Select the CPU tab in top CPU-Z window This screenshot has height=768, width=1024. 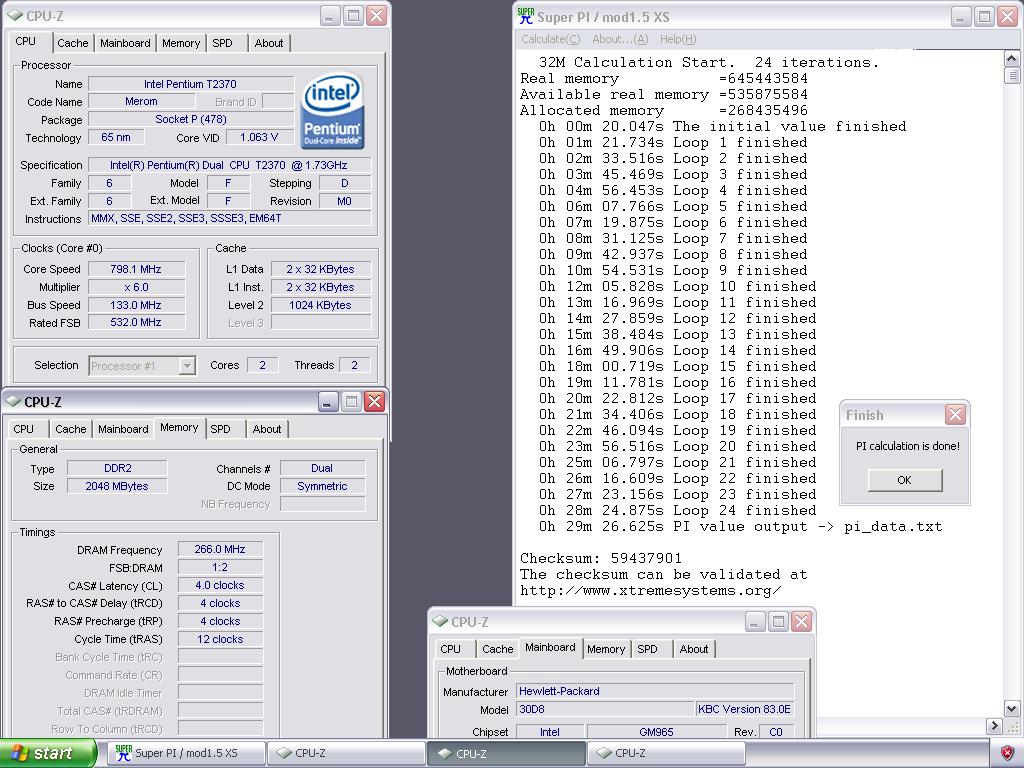point(26,42)
